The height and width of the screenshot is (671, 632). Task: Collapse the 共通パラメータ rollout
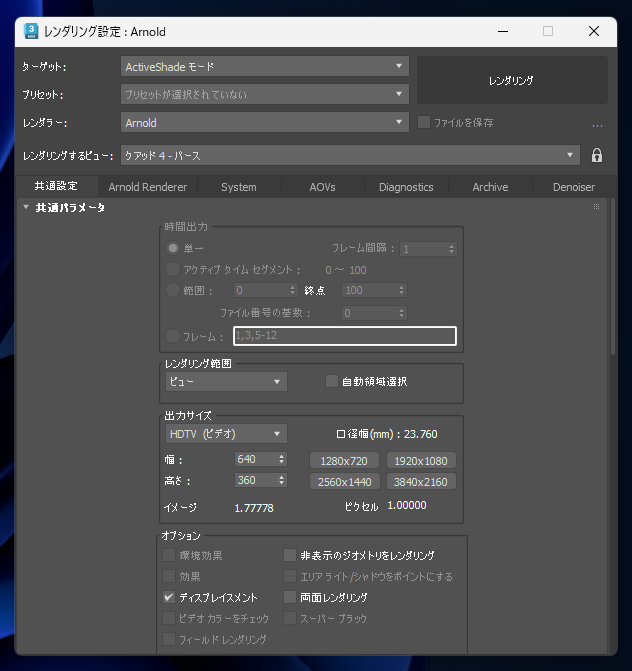click(26, 207)
